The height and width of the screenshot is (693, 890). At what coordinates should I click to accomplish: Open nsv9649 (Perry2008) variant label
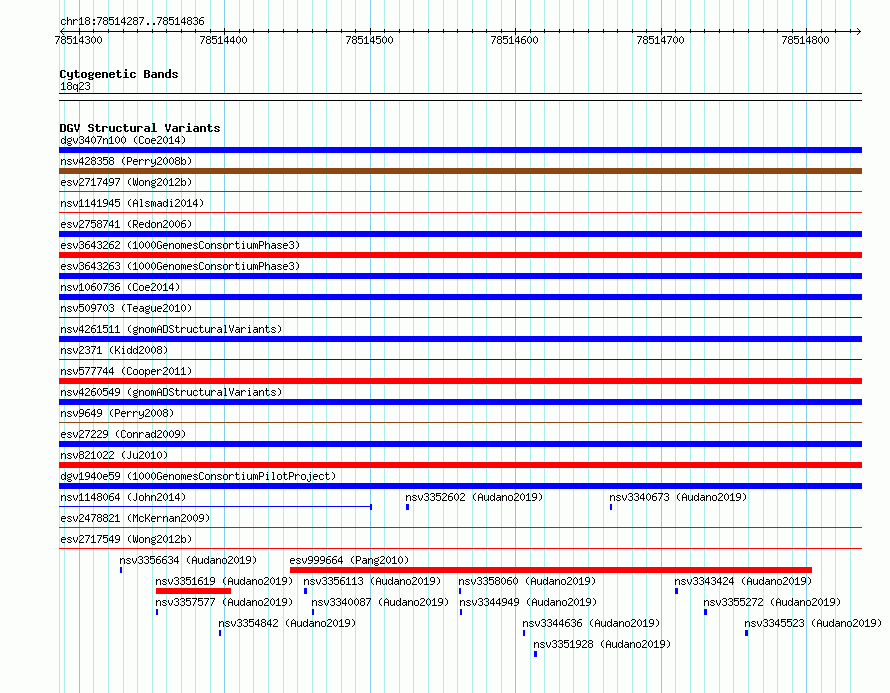[117, 413]
